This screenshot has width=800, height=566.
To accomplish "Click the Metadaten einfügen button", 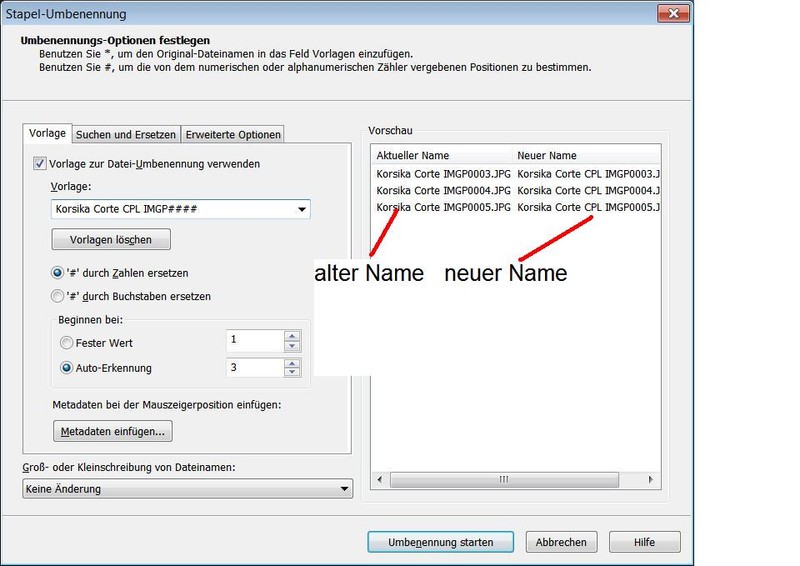I will point(113,431).
